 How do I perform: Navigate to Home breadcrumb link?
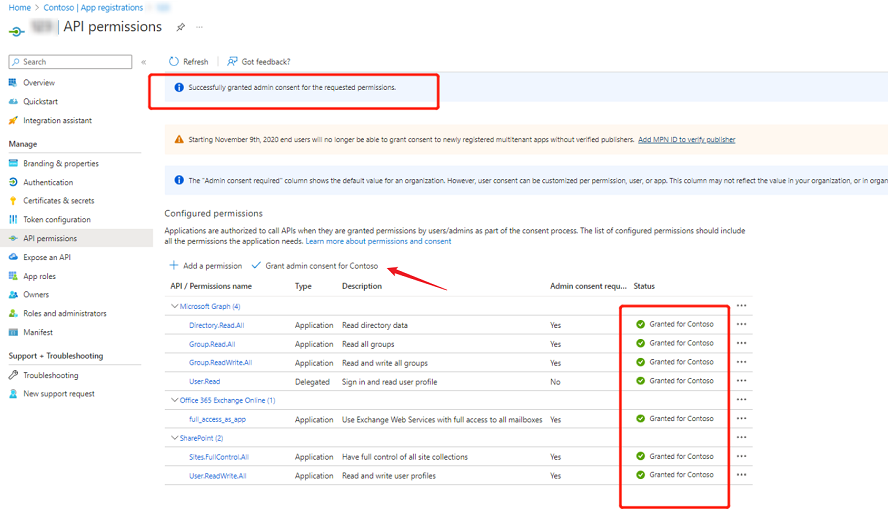click(19, 8)
